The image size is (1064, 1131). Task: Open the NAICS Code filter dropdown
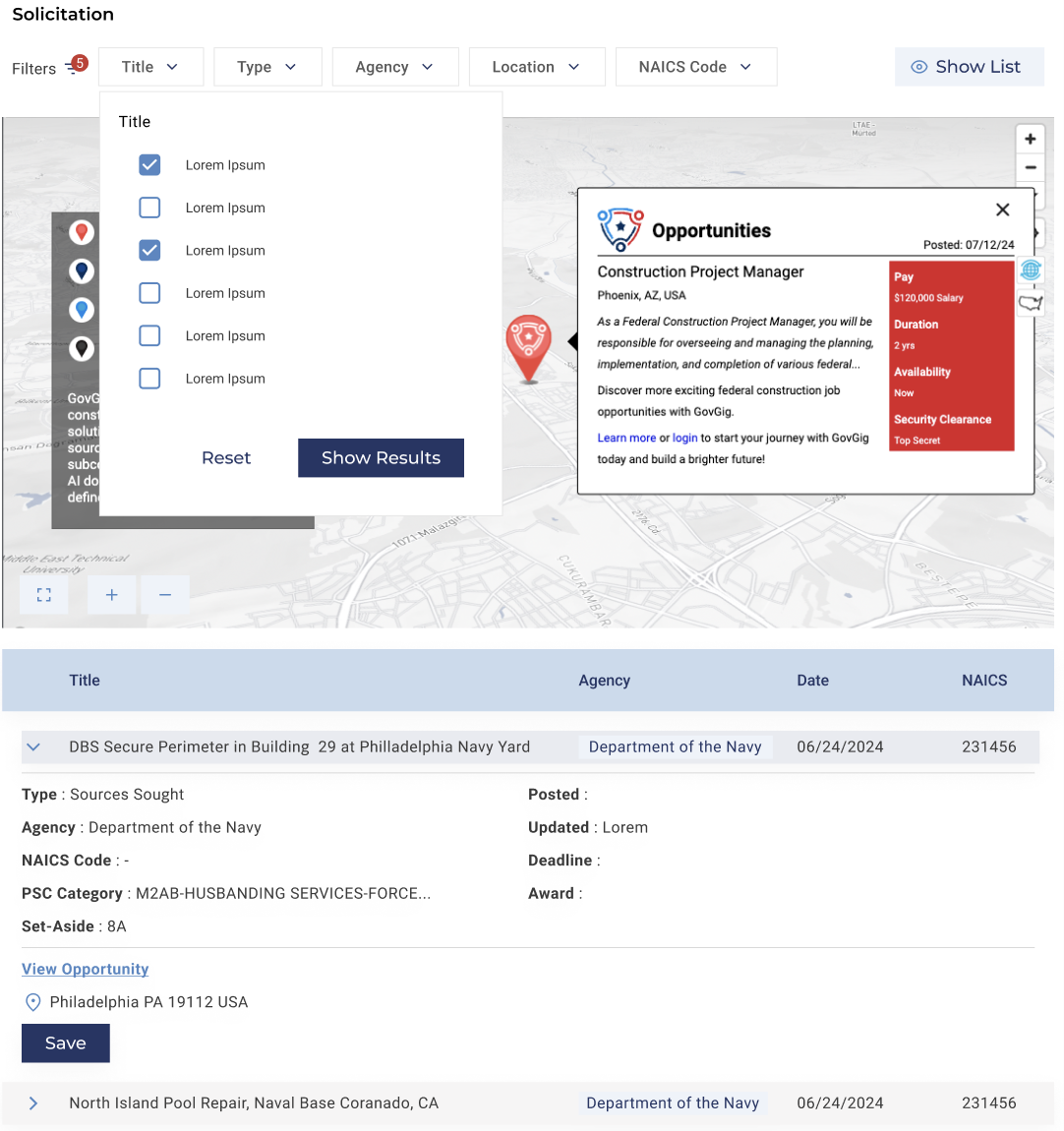tap(695, 67)
